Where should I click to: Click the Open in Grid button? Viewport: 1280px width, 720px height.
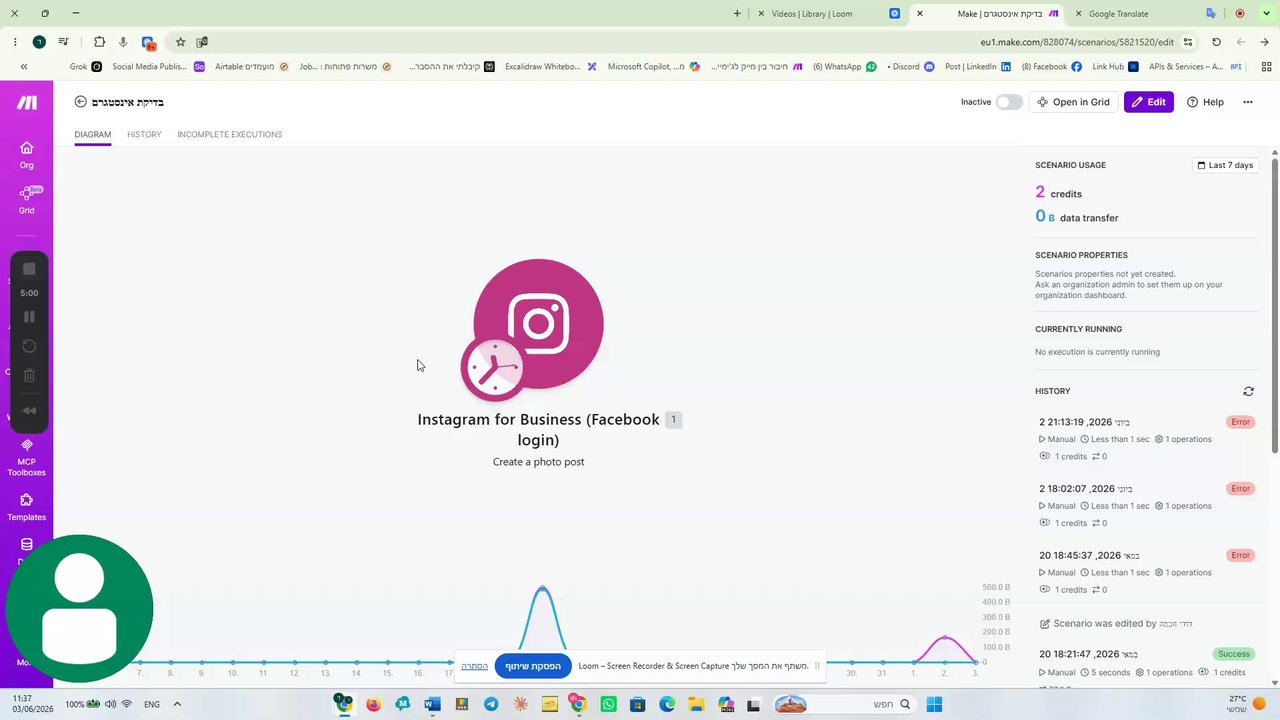1073,102
